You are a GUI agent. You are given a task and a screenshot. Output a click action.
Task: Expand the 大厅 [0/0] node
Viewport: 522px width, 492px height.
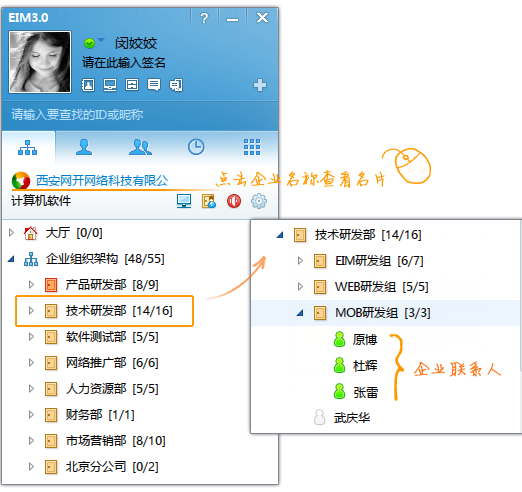click(x=12, y=233)
